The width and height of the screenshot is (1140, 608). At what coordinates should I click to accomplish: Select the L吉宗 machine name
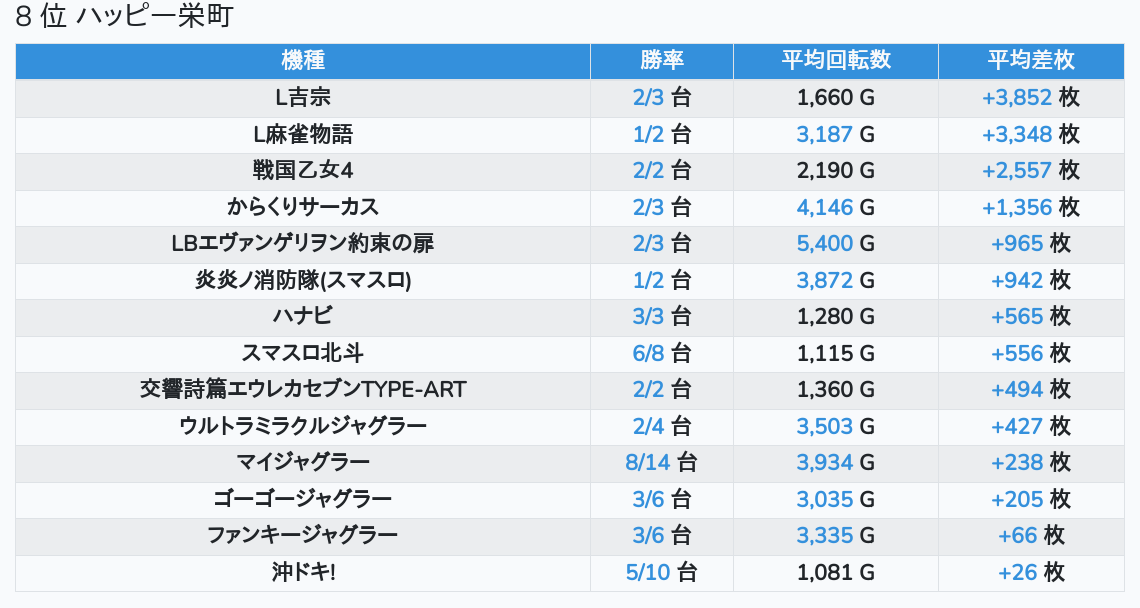click(302, 97)
